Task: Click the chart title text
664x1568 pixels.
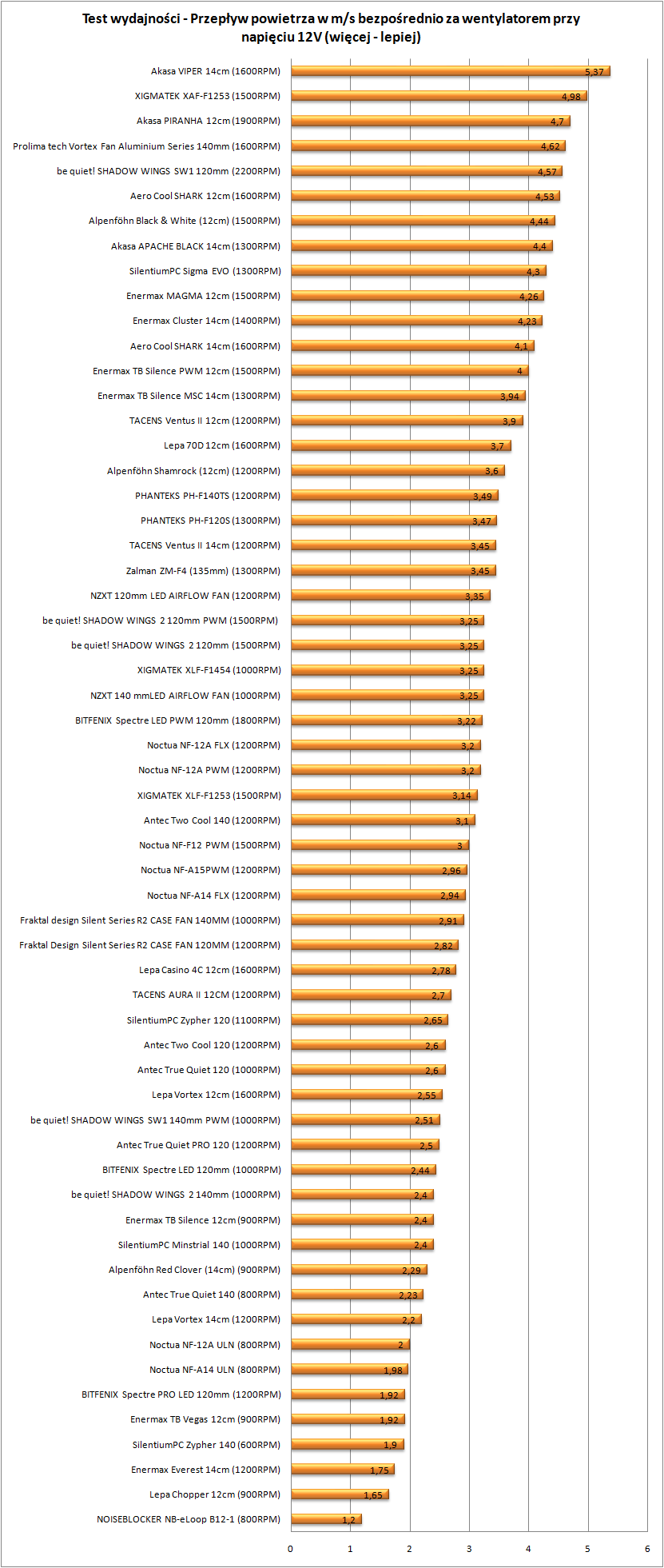Action: click(331, 28)
